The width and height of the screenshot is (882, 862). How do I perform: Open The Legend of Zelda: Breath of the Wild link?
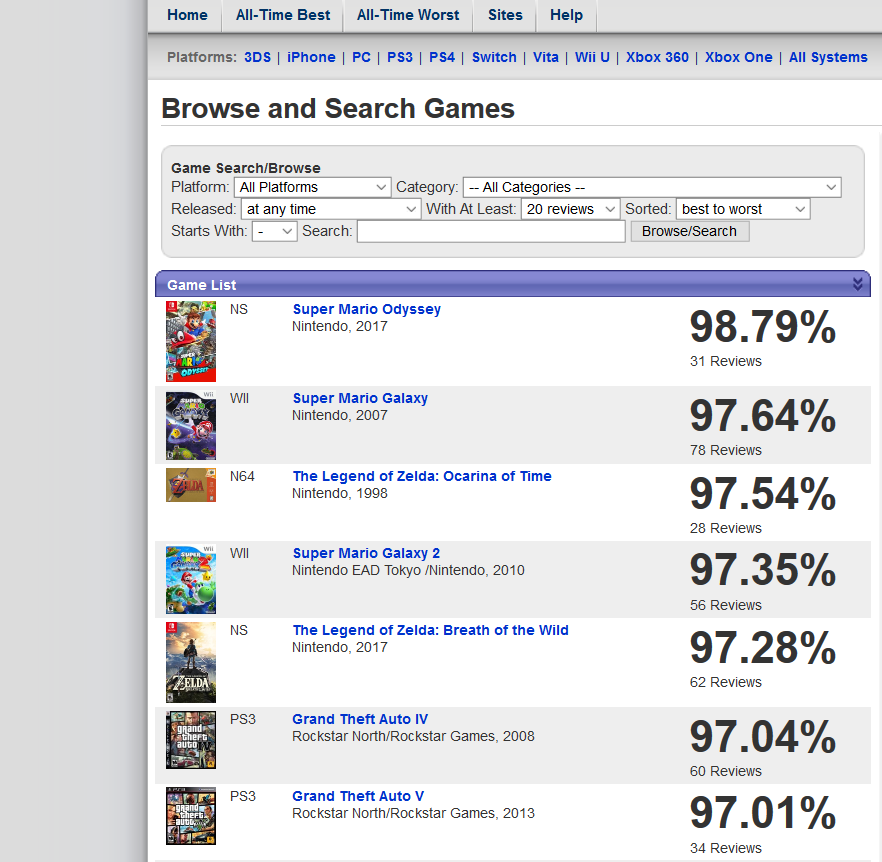click(430, 630)
